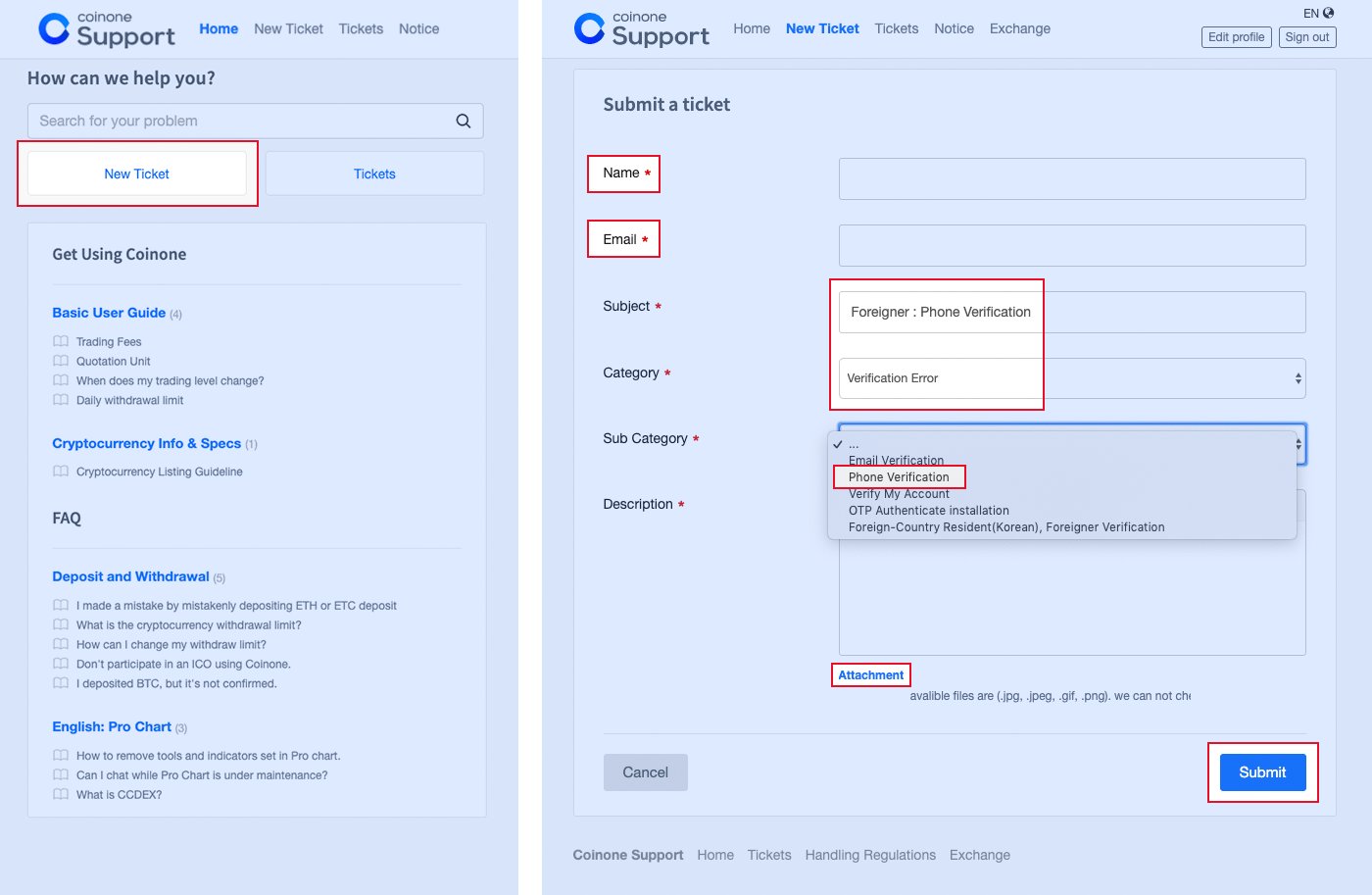The image size is (1372, 895).
Task: Select Phone Verification from the dropdown
Action: [x=899, y=476]
